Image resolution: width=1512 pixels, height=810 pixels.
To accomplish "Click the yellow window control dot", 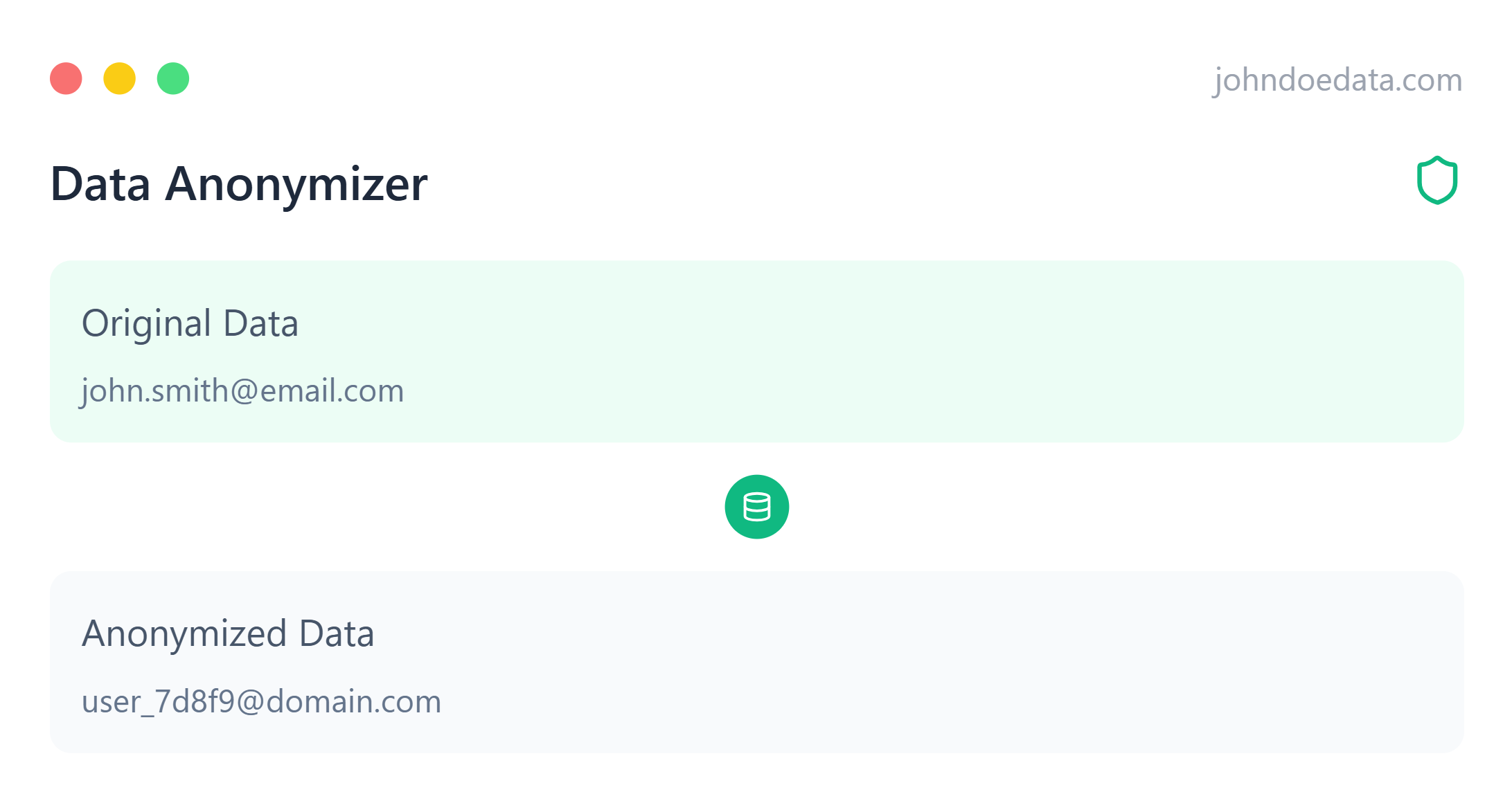I will (x=119, y=78).
